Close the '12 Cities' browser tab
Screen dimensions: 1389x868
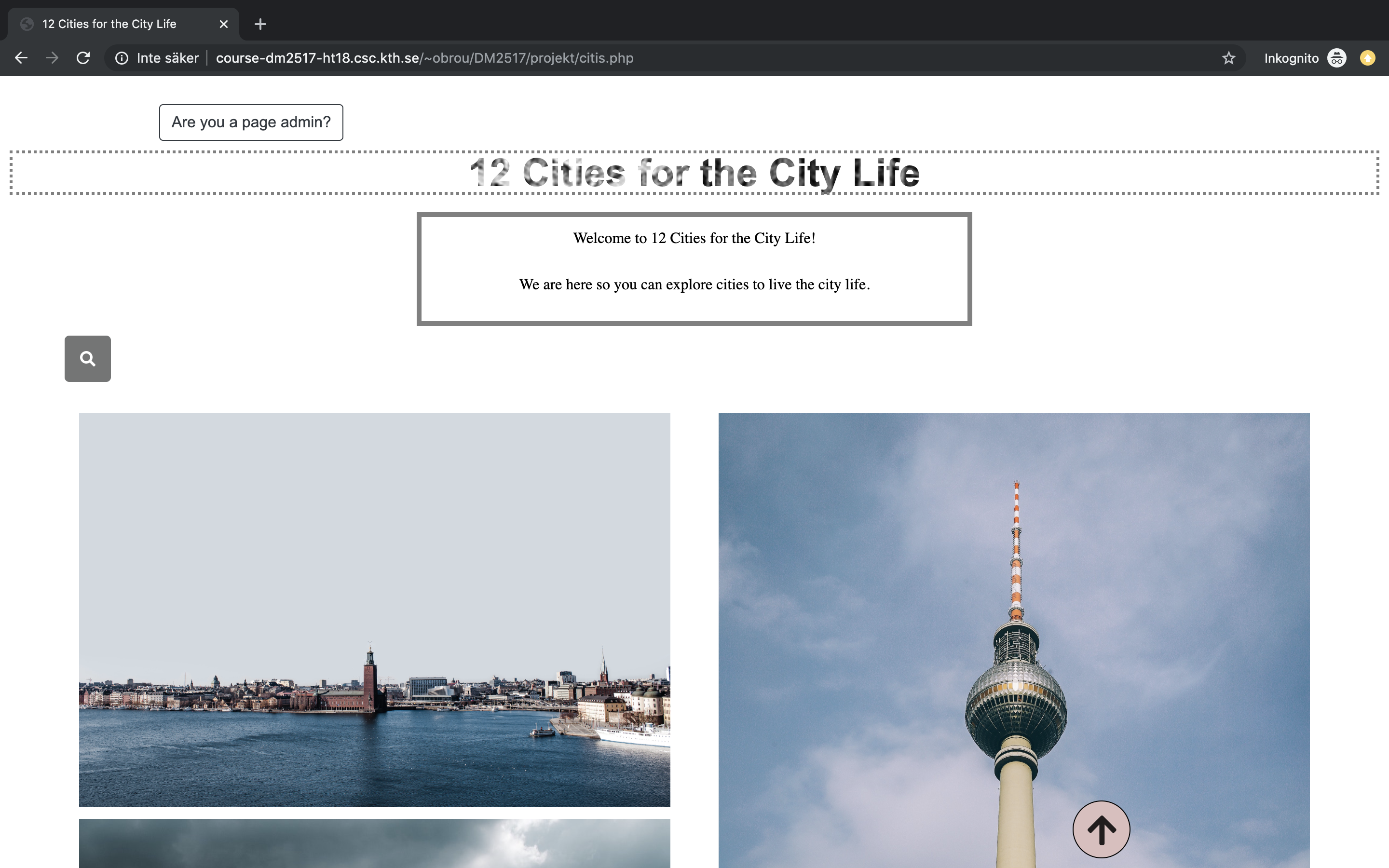224,24
